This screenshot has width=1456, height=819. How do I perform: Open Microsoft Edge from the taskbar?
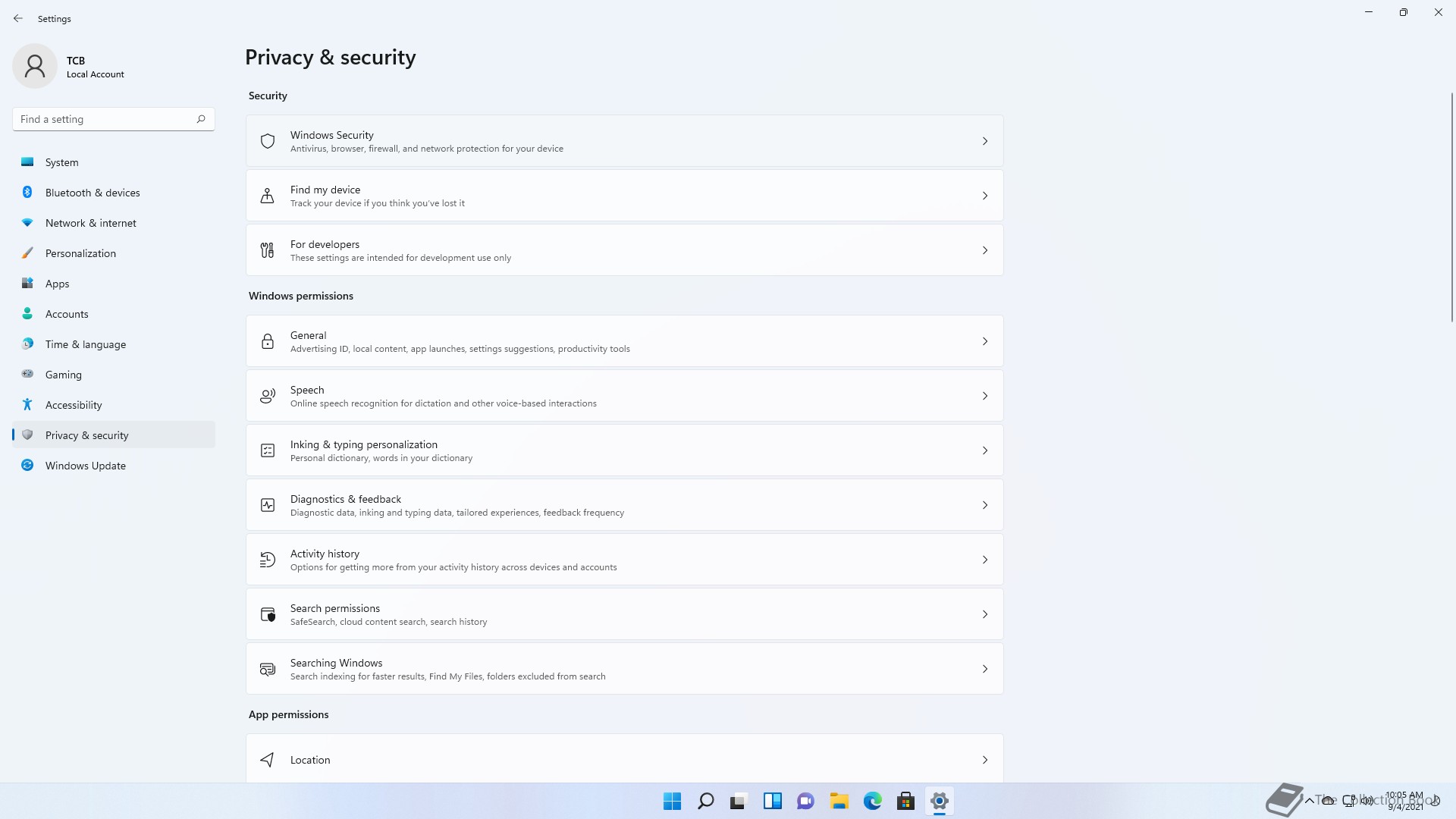click(x=872, y=801)
